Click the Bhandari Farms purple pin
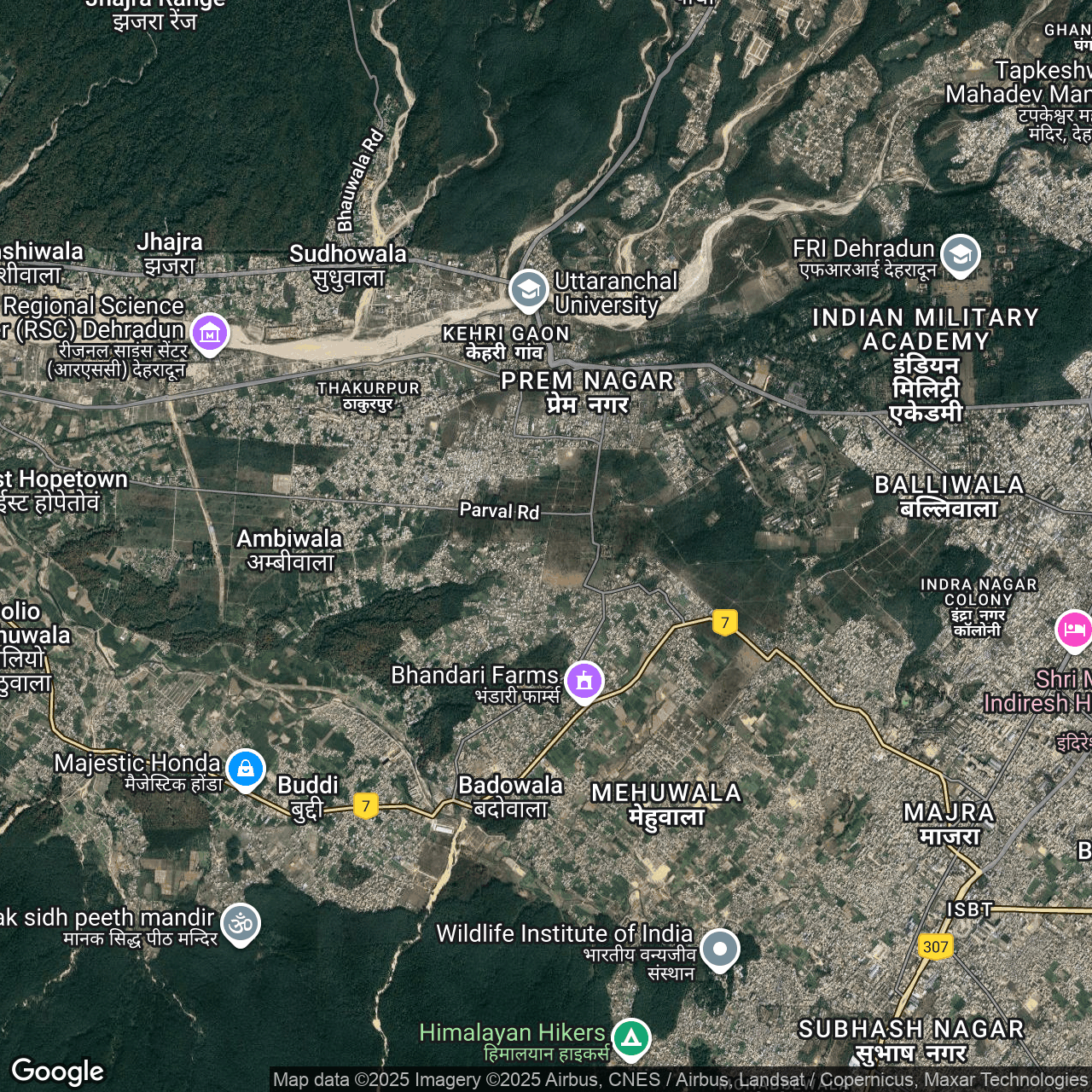 (x=584, y=681)
